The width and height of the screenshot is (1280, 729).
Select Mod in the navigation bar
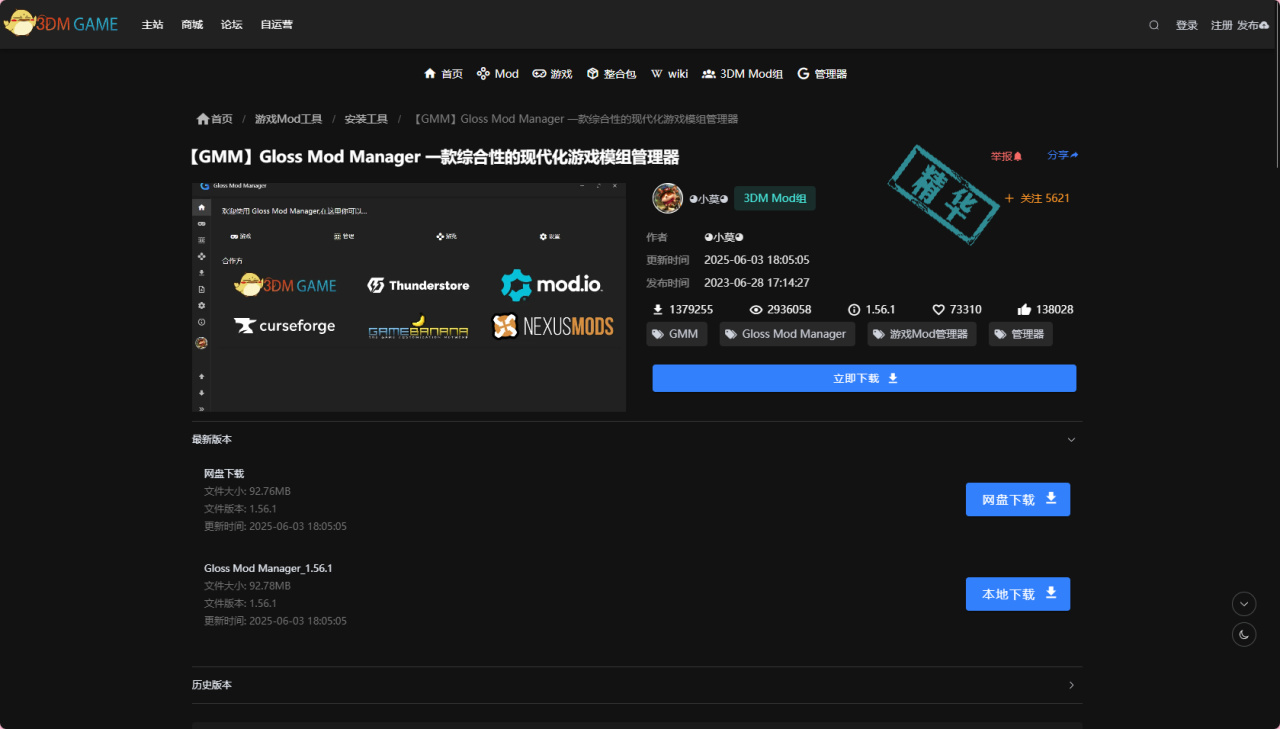(x=497, y=74)
